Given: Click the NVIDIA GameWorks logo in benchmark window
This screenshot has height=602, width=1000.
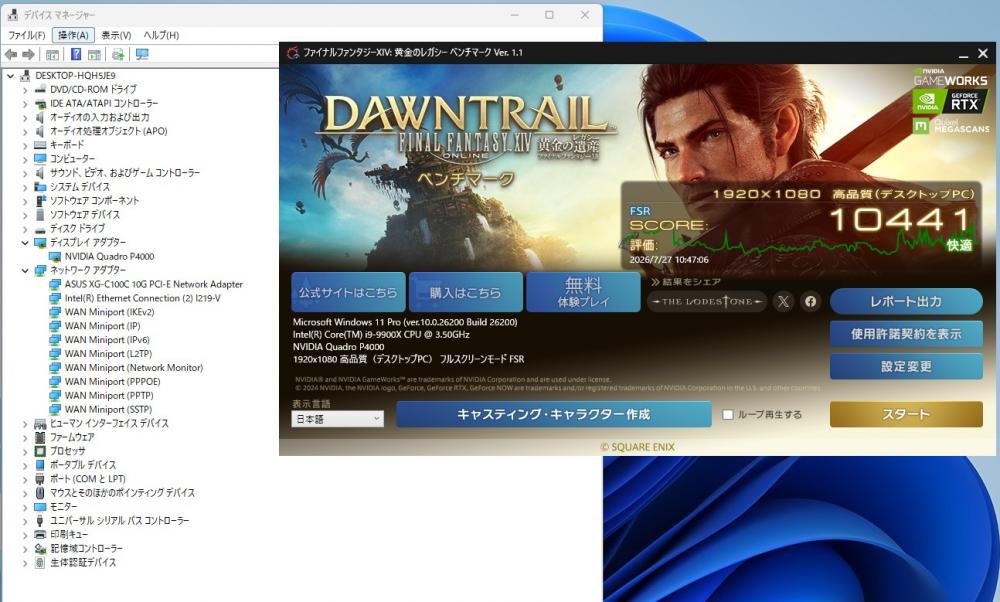Looking at the screenshot, I should click(x=950, y=77).
